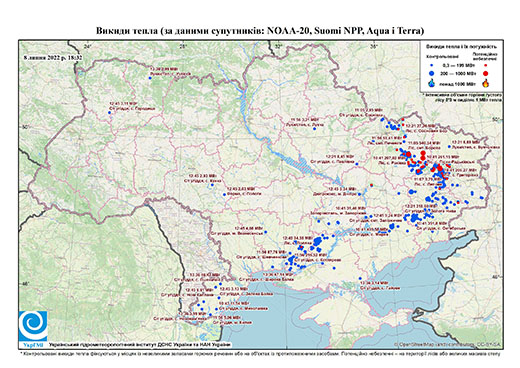Screen dimensions: 520x368
Task: Click the blue marker near top-left label at 28°
Action: click(x=150, y=78)
